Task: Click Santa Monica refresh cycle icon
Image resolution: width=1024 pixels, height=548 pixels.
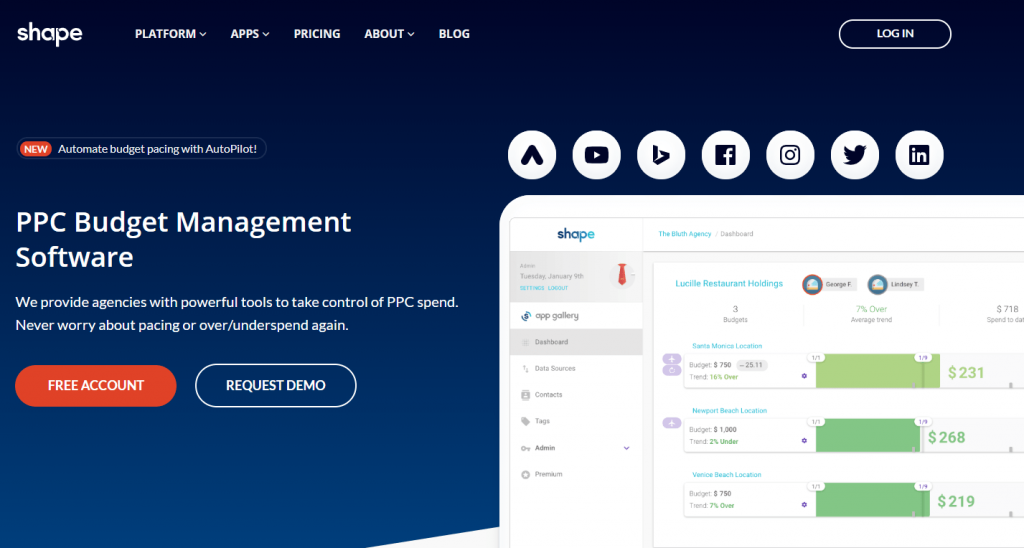Action: (672, 370)
